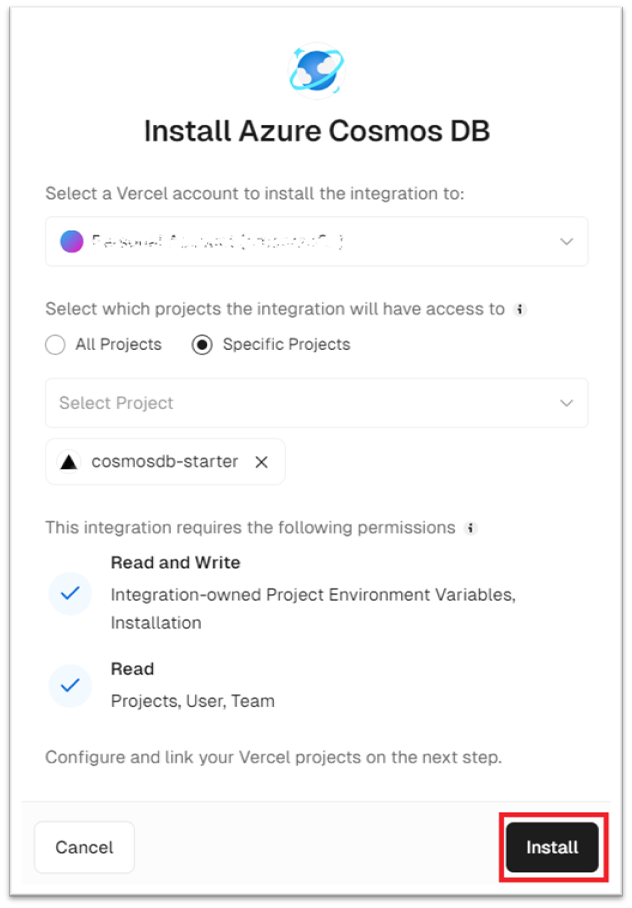The image size is (632, 908).
Task: Click the Select Project placeholder text
Action: point(116,403)
